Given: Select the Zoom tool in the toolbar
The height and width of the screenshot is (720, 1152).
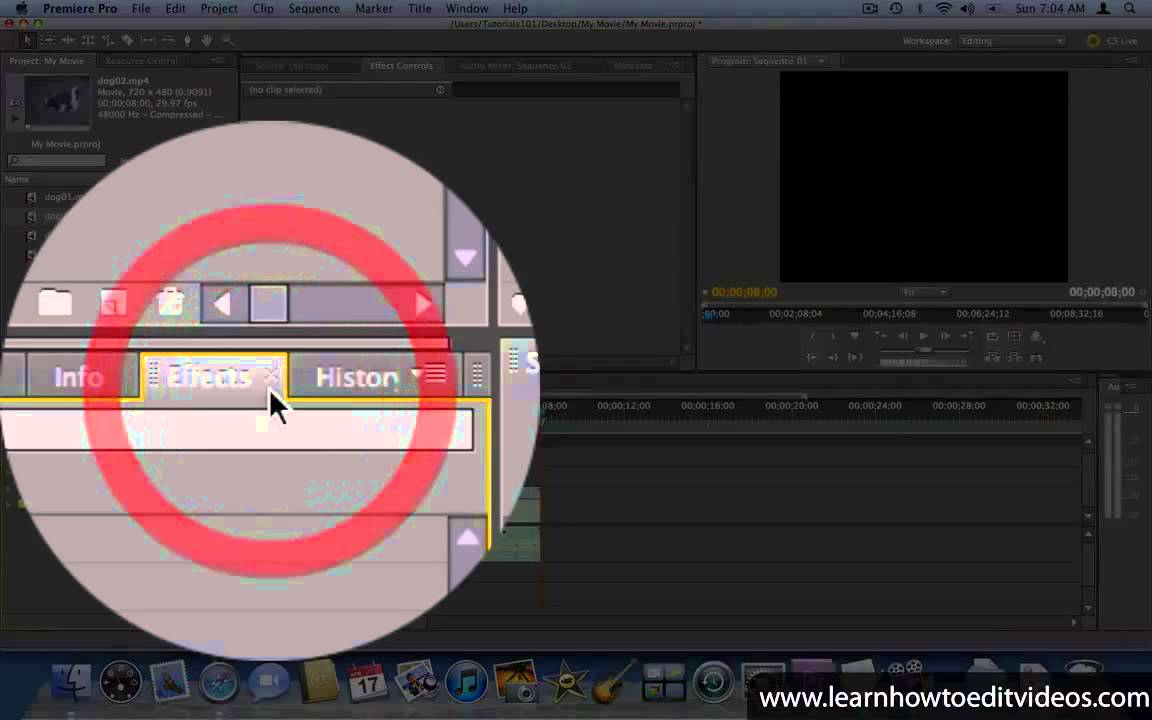Looking at the screenshot, I should pyautogui.click(x=227, y=40).
